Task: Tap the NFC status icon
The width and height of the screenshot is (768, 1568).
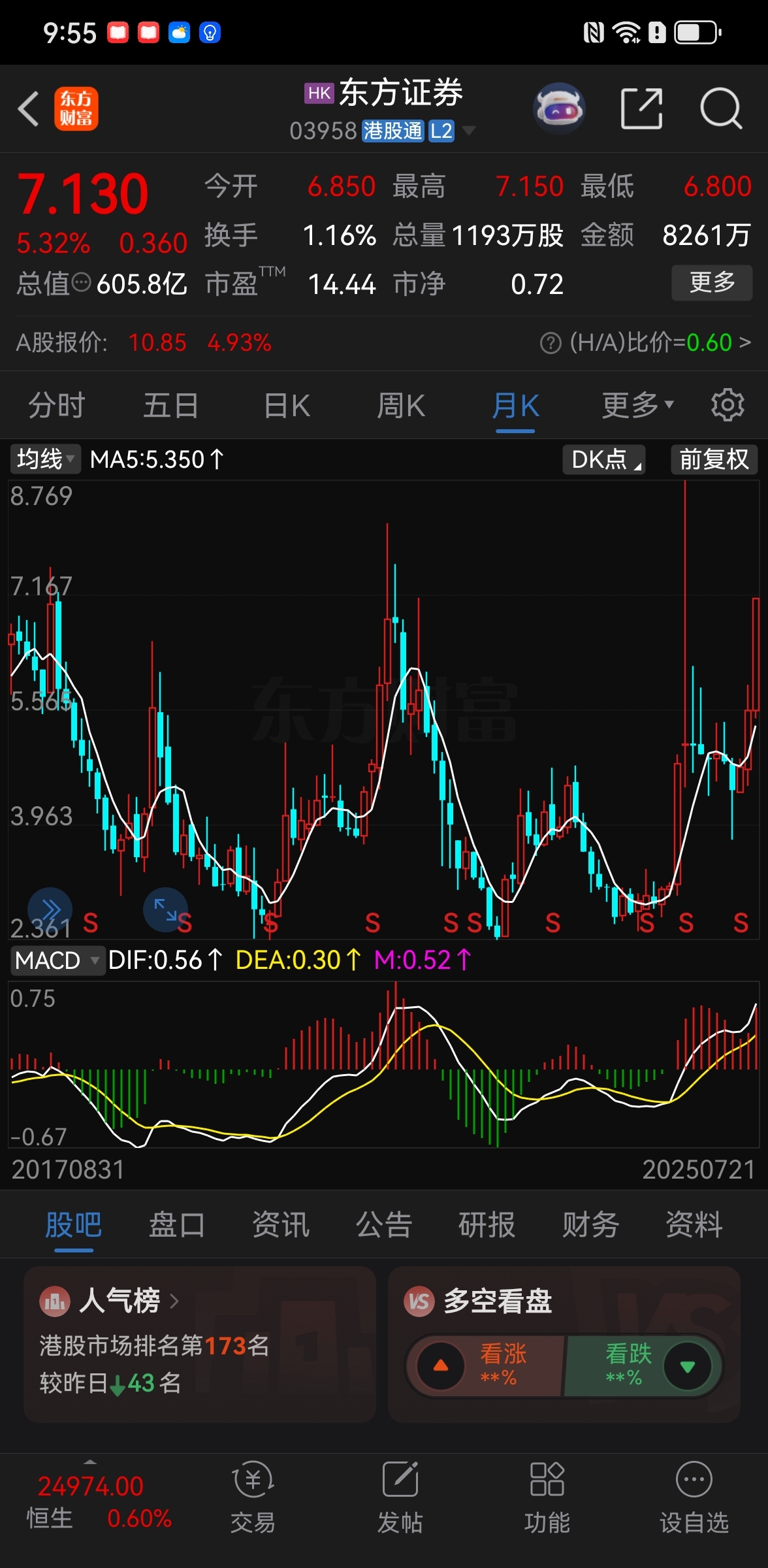Action: pyautogui.click(x=593, y=32)
